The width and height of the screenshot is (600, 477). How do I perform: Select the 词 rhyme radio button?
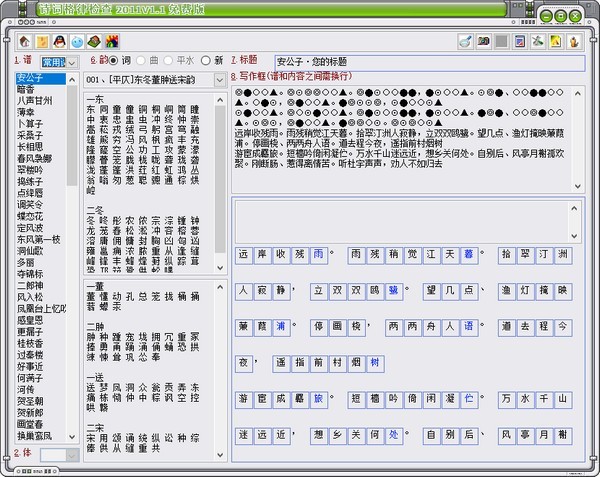pos(113,60)
